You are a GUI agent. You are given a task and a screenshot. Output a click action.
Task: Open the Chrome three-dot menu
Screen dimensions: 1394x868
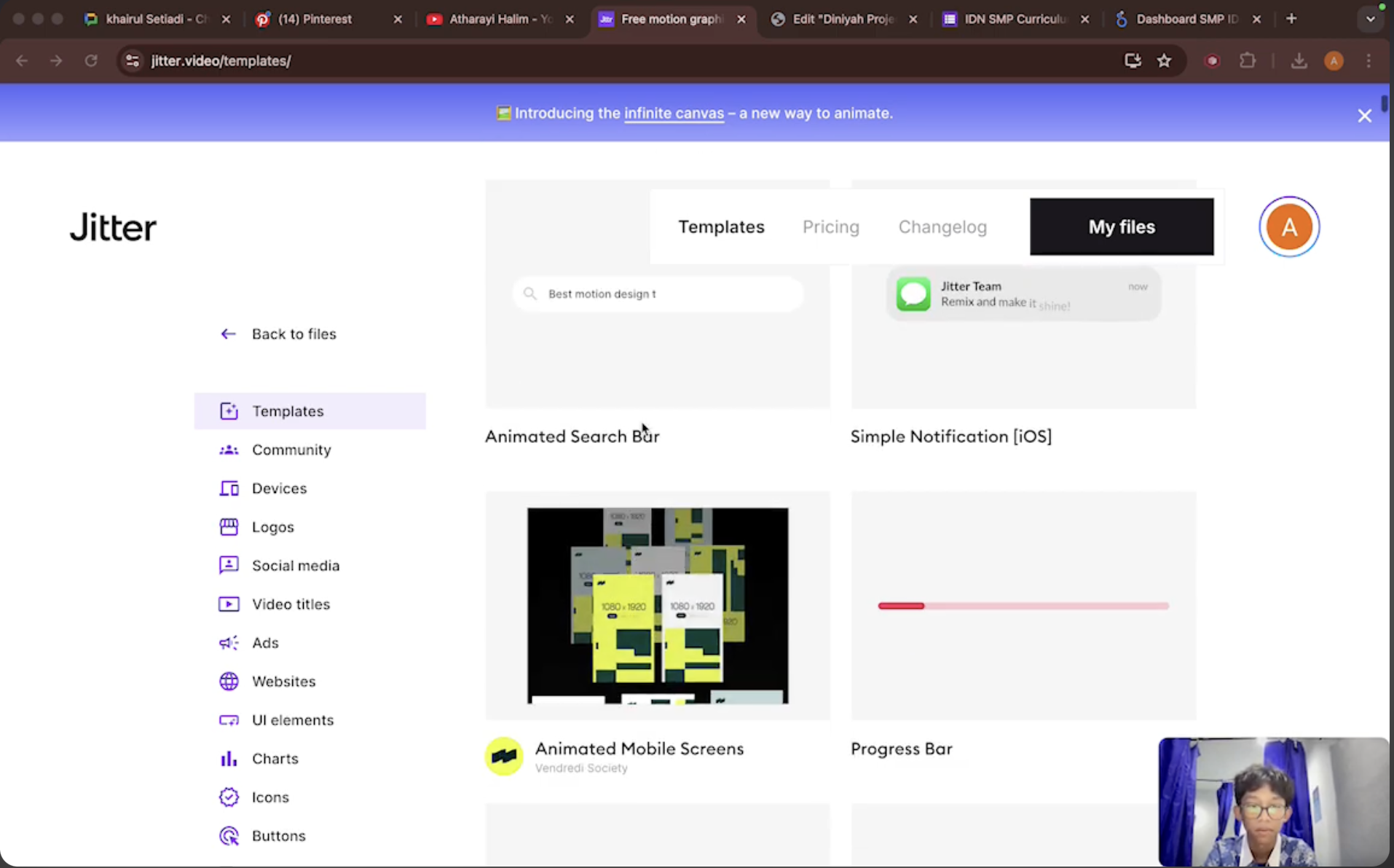[1369, 60]
